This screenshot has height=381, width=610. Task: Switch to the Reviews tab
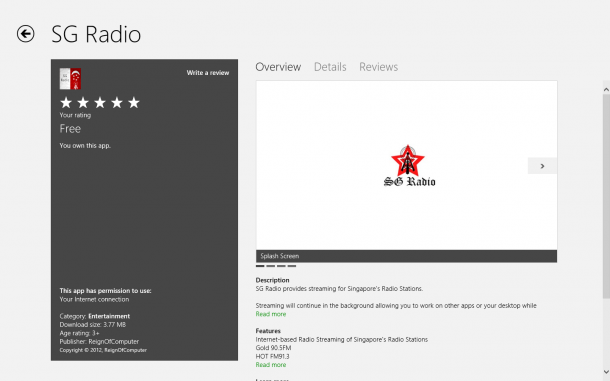pos(378,67)
